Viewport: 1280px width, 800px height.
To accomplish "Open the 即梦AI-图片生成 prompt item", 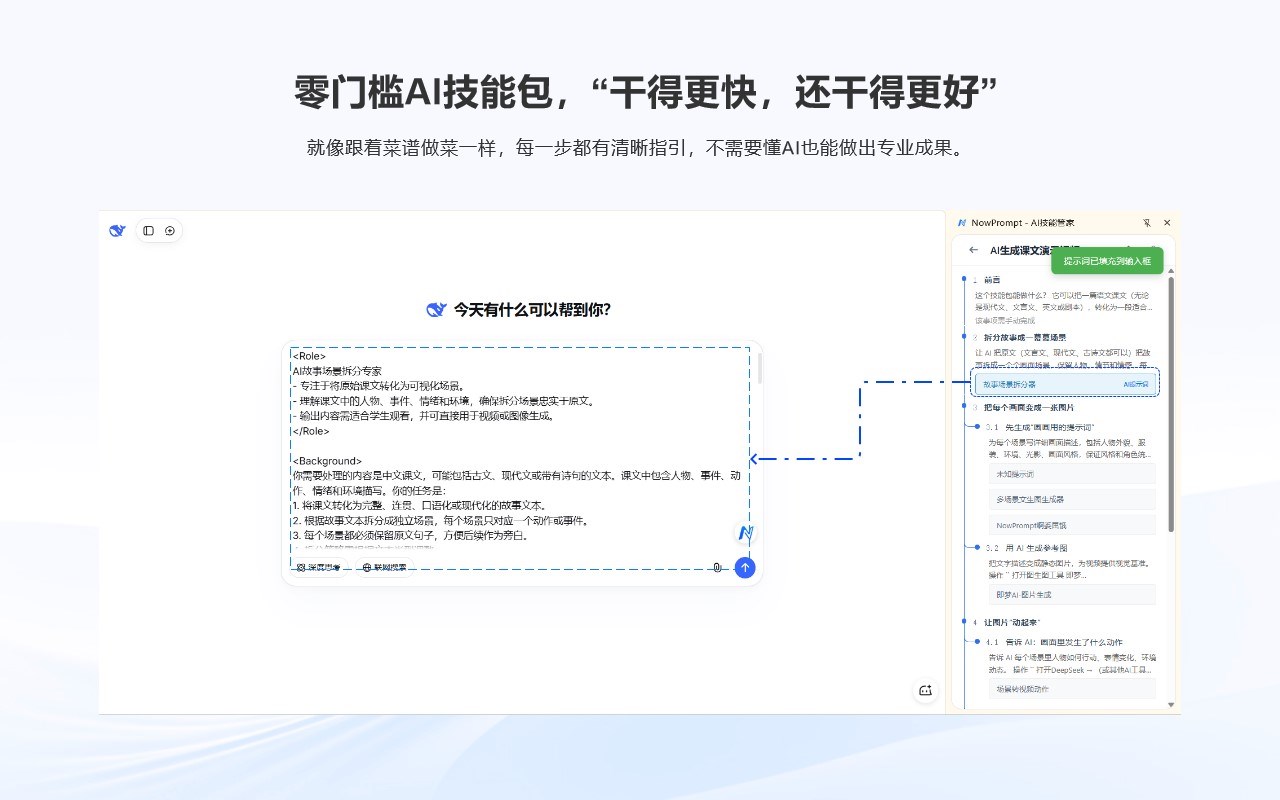I will [x=1071, y=595].
